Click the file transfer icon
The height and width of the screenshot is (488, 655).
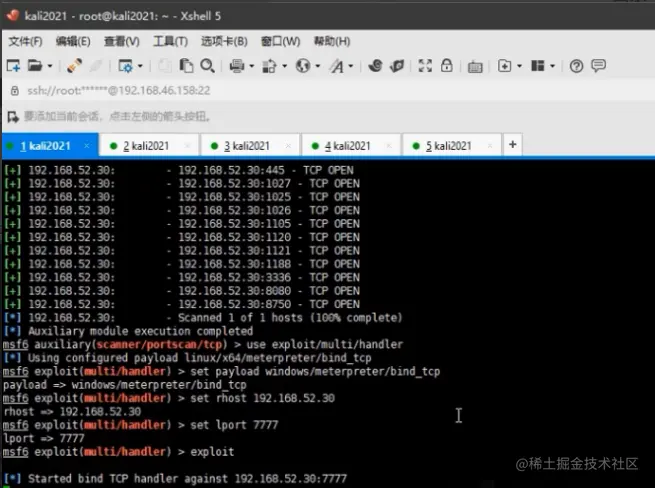pos(269,66)
